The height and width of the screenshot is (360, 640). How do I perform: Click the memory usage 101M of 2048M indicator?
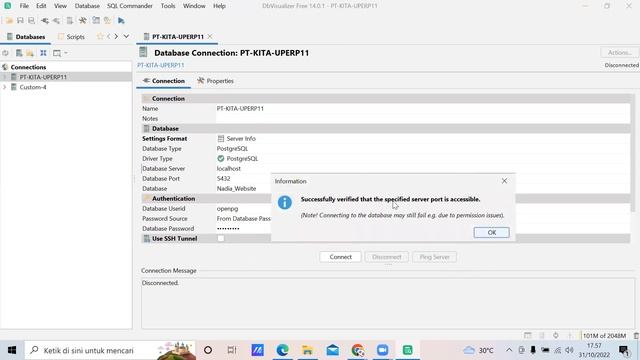tap(604, 336)
